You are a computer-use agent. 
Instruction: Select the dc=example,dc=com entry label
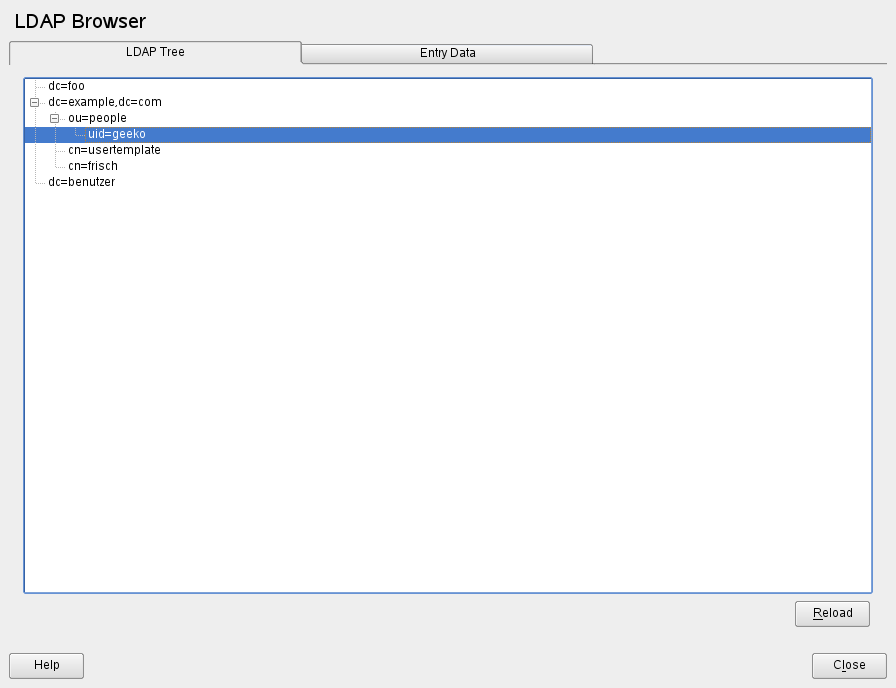pos(104,102)
